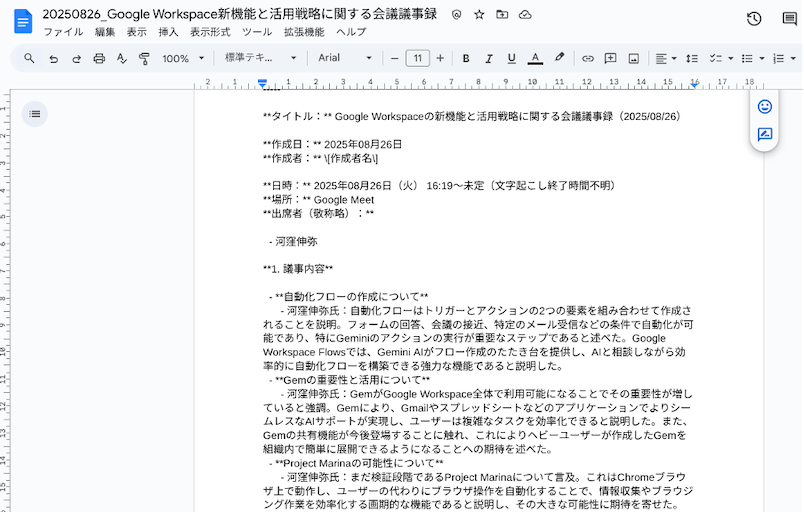Open numbered list options arrow

pyautogui.click(x=793, y=58)
